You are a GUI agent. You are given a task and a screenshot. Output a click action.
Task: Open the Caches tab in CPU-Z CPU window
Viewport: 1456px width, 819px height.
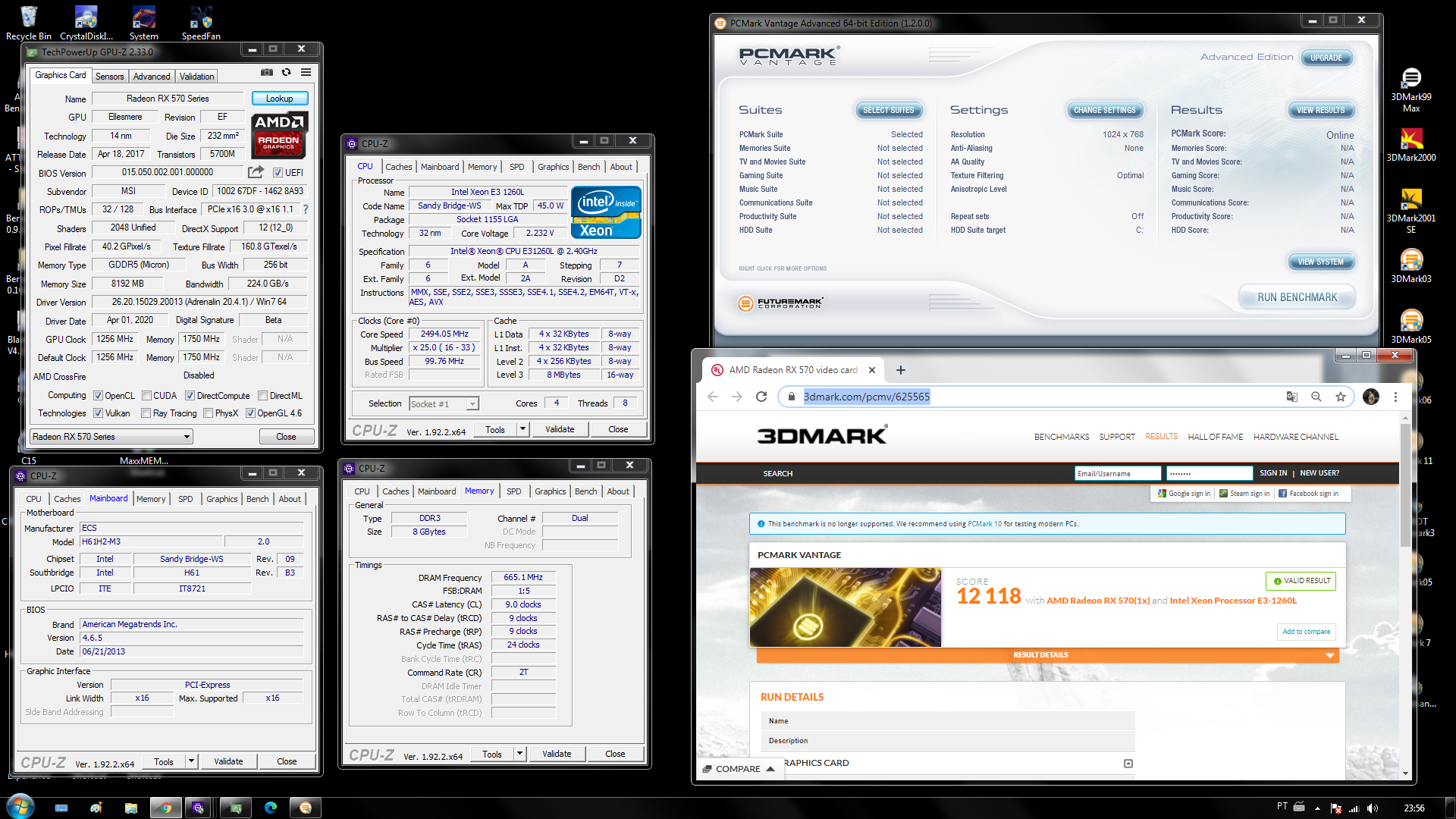tap(398, 167)
